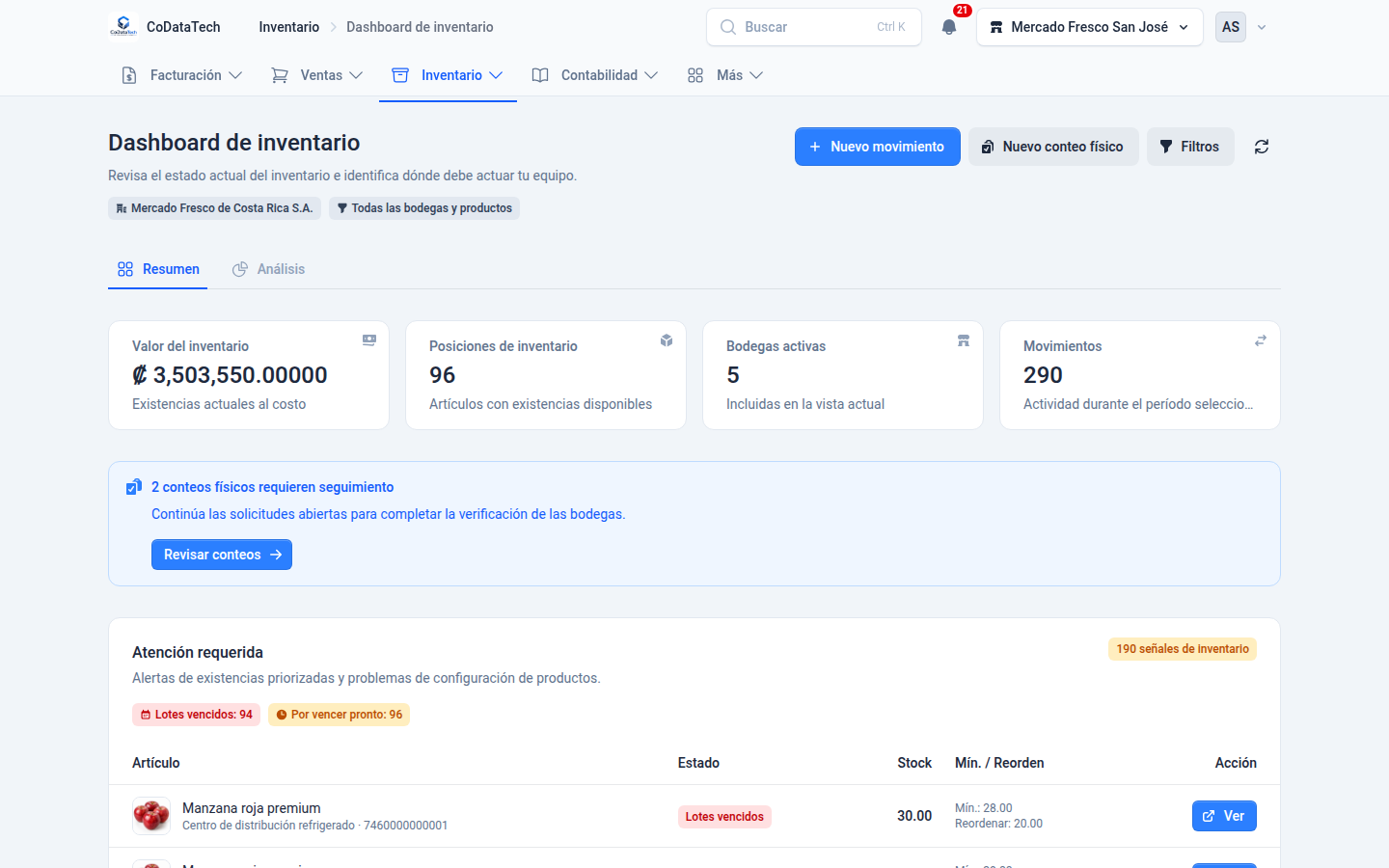Click the Manzana roja premium article name

252,808
